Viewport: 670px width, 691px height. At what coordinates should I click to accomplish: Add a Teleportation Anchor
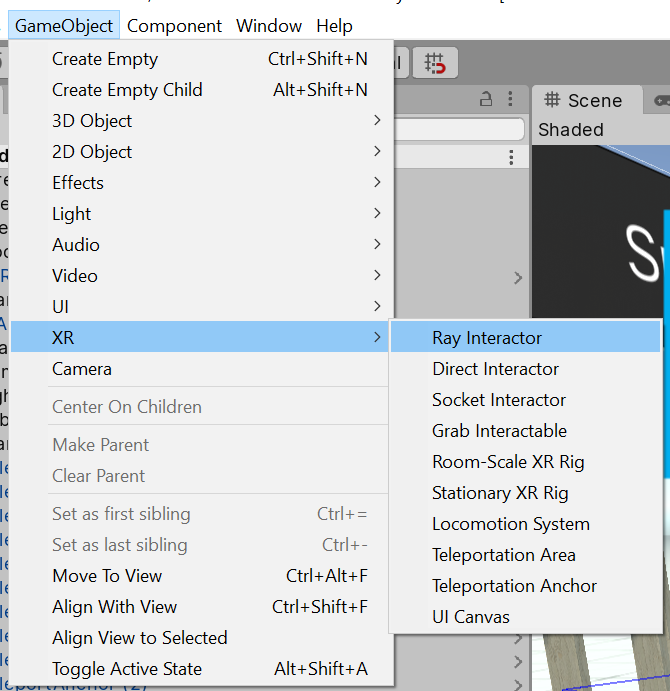click(x=525, y=586)
